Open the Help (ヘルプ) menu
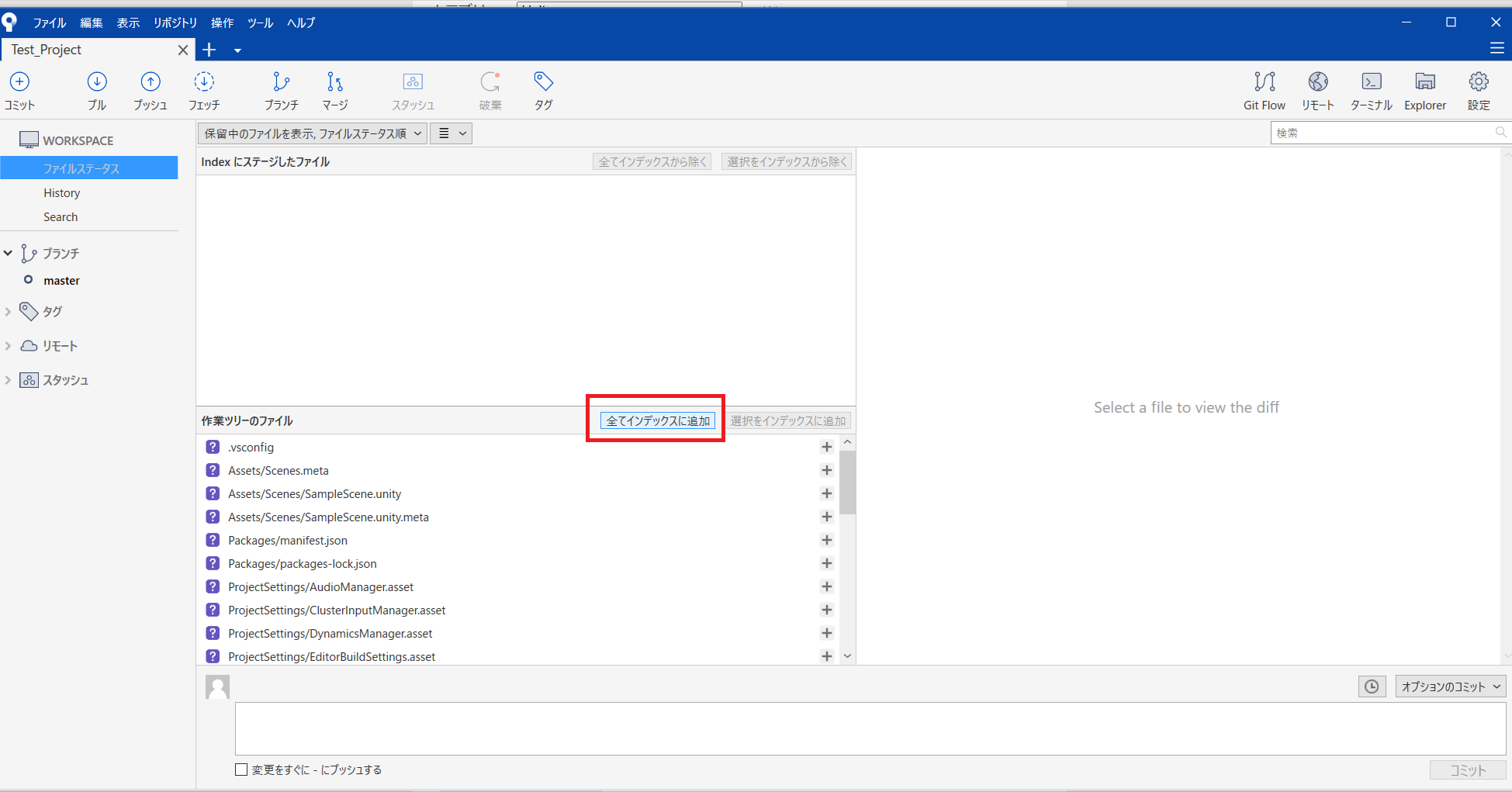The width and height of the screenshot is (1512, 792). click(x=301, y=22)
